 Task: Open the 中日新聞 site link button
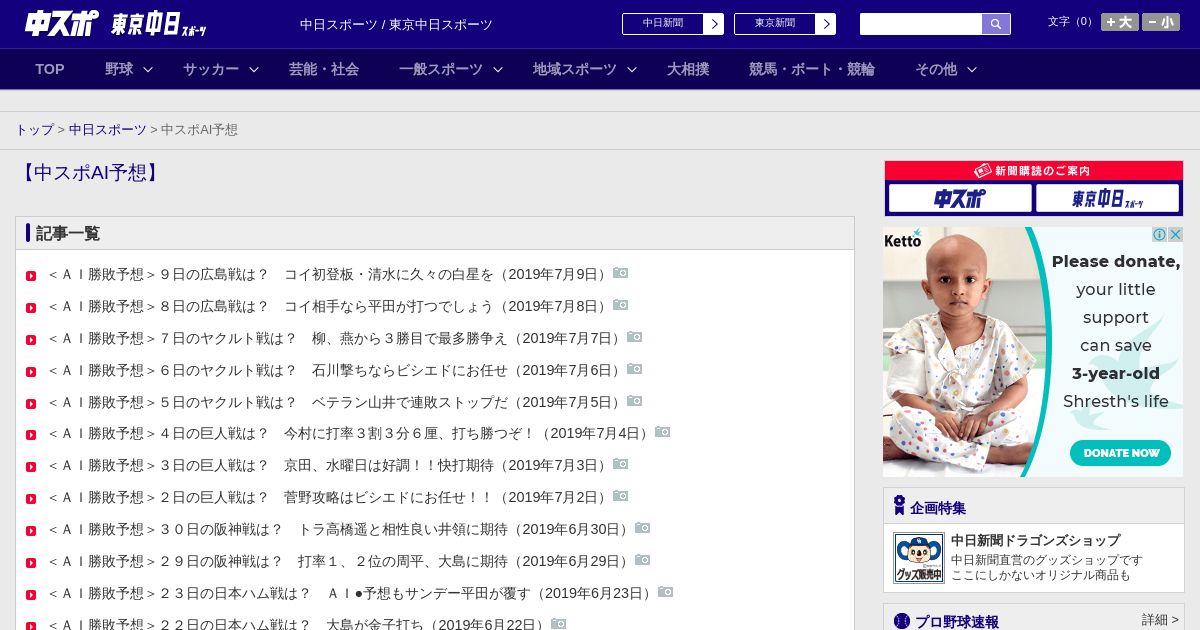pos(673,24)
